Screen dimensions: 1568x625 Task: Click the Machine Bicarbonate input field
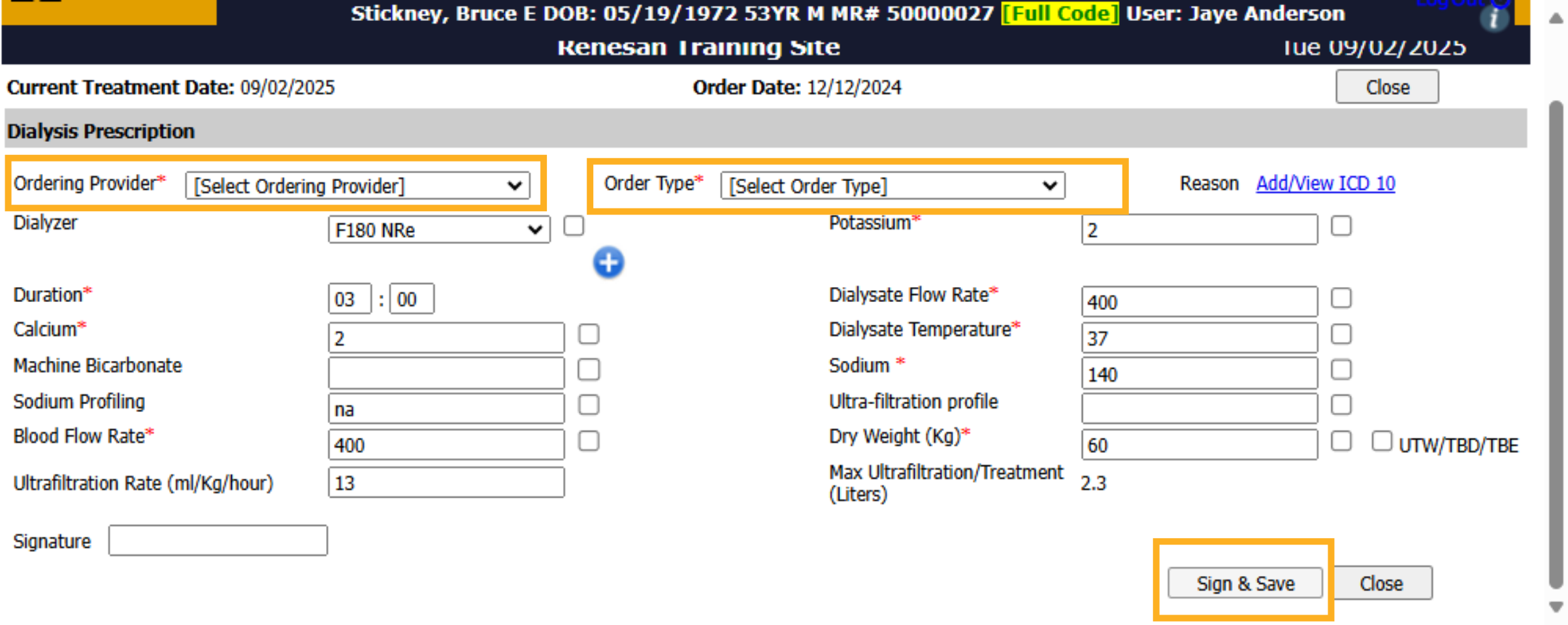tap(446, 373)
